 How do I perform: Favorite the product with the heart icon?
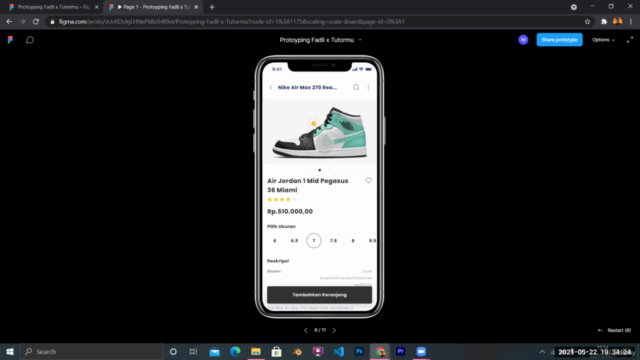(369, 180)
